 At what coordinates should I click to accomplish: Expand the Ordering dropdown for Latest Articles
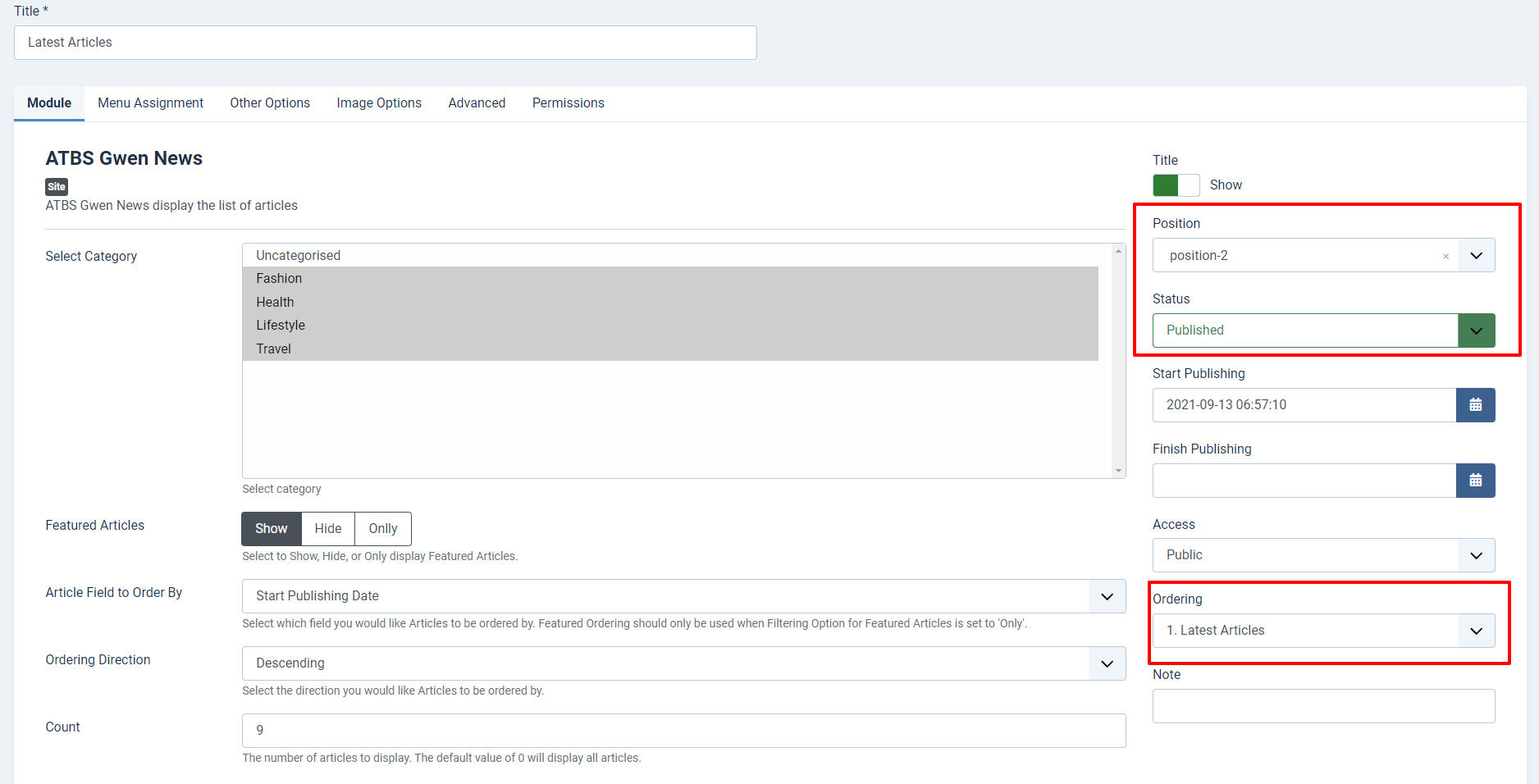point(1323,631)
